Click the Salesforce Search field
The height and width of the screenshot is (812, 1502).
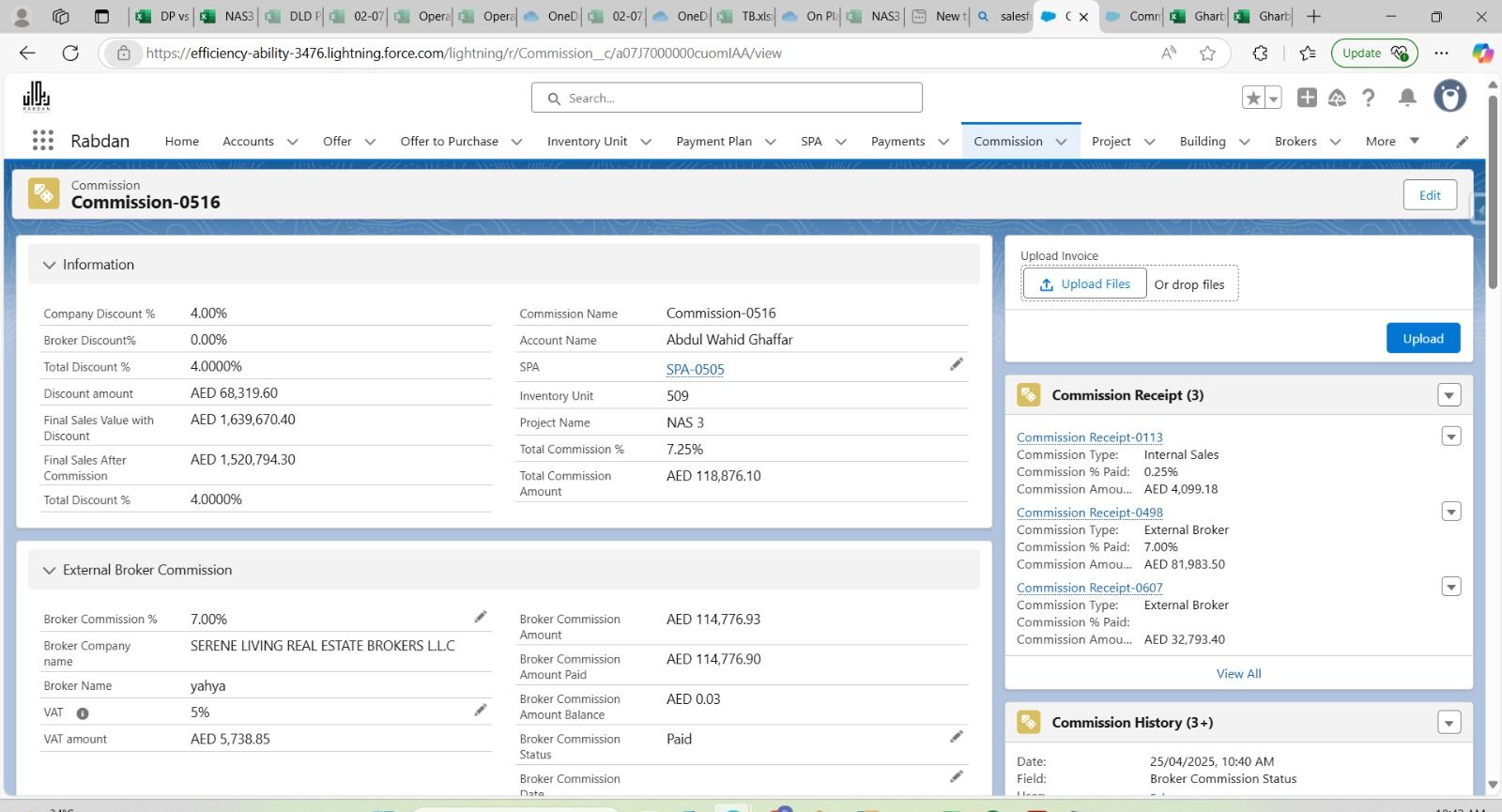(x=727, y=98)
